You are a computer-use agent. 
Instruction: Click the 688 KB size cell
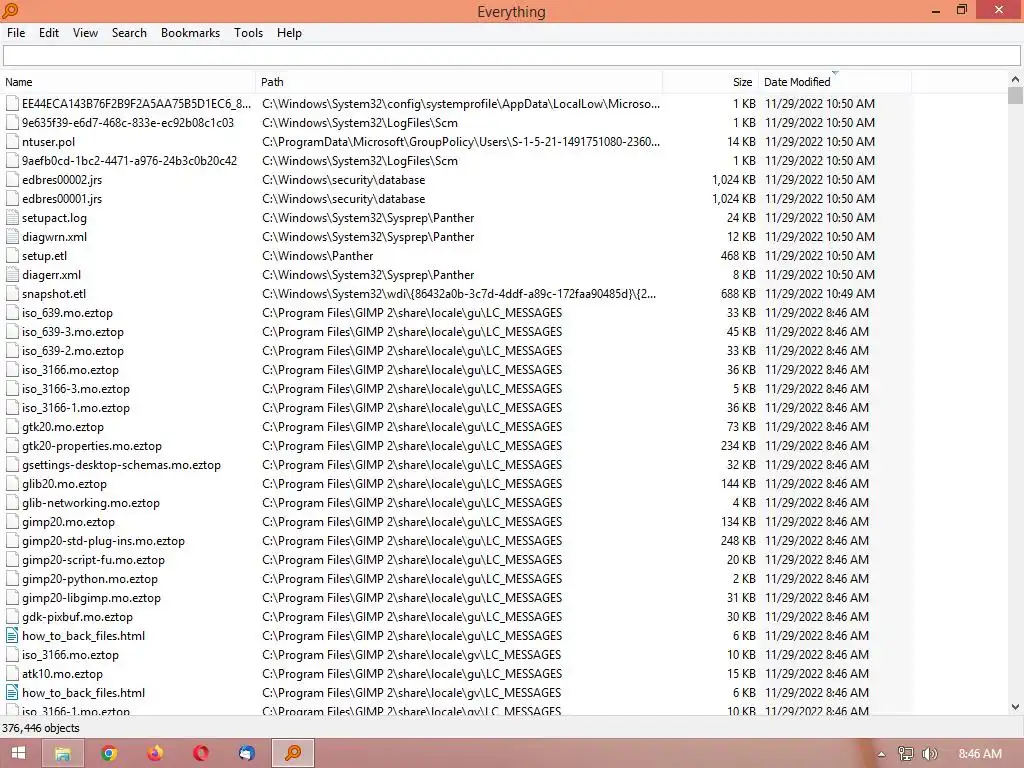coord(738,294)
